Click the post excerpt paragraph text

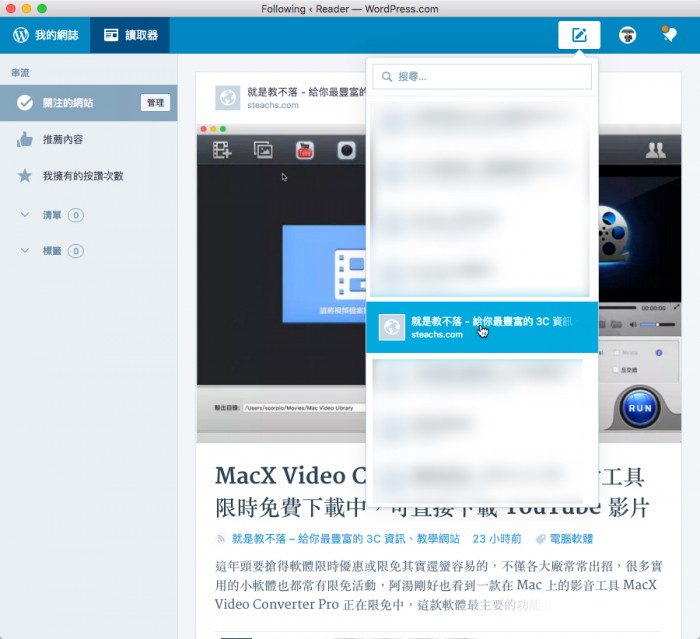[438, 585]
